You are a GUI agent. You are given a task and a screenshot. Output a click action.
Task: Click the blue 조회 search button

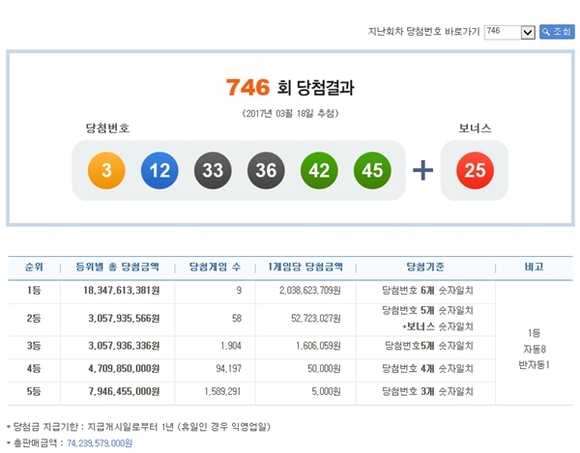(557, 32)
